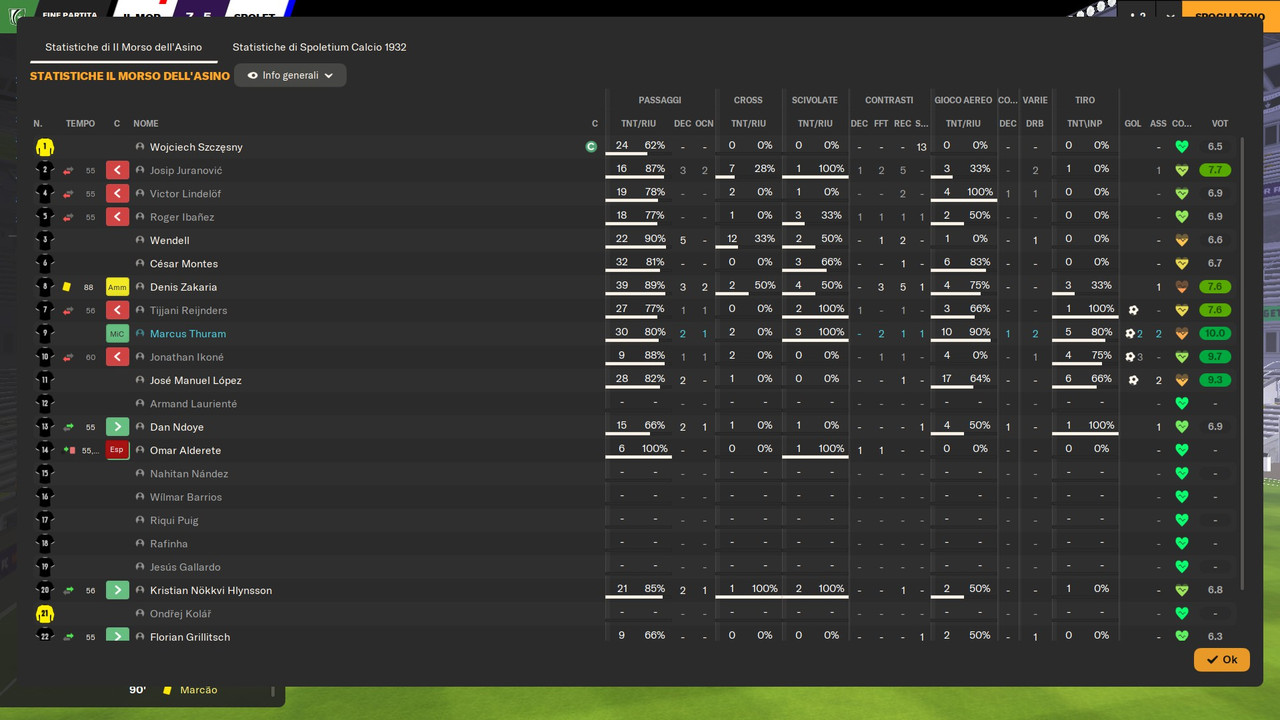Click red substituted-off arrow for Victor Lindelöf

tap(118, 193)
